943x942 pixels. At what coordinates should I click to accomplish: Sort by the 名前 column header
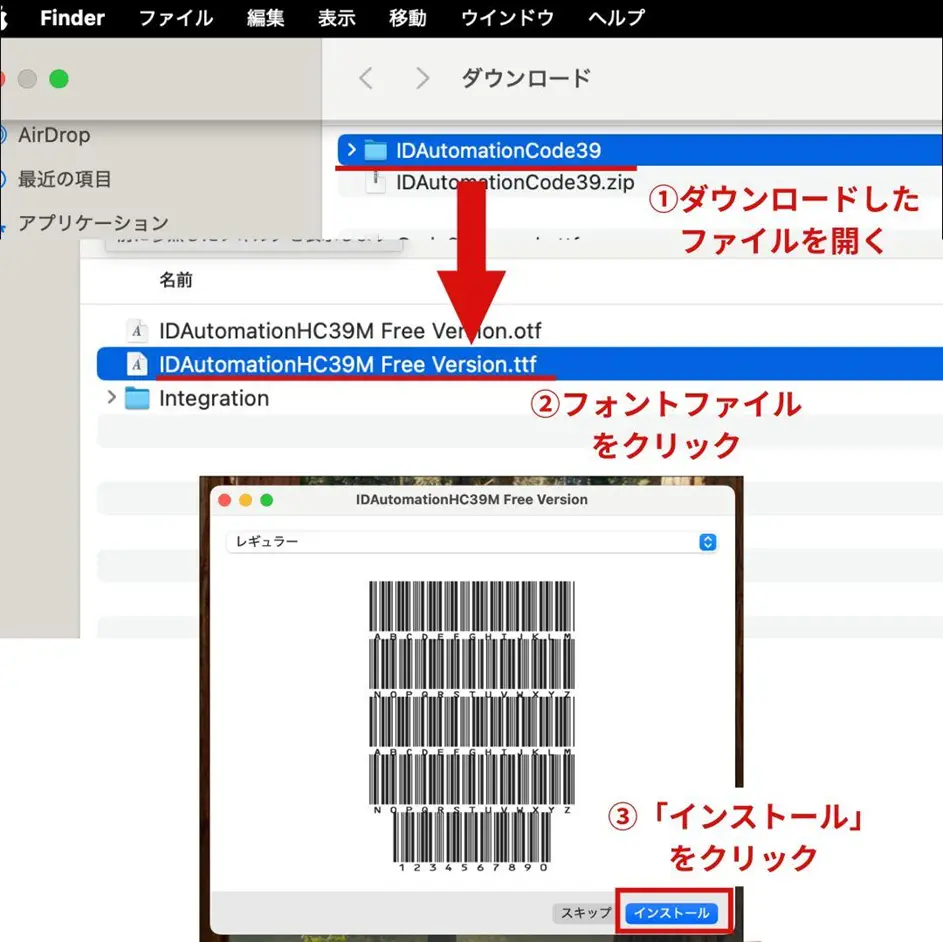pos(176,280)
